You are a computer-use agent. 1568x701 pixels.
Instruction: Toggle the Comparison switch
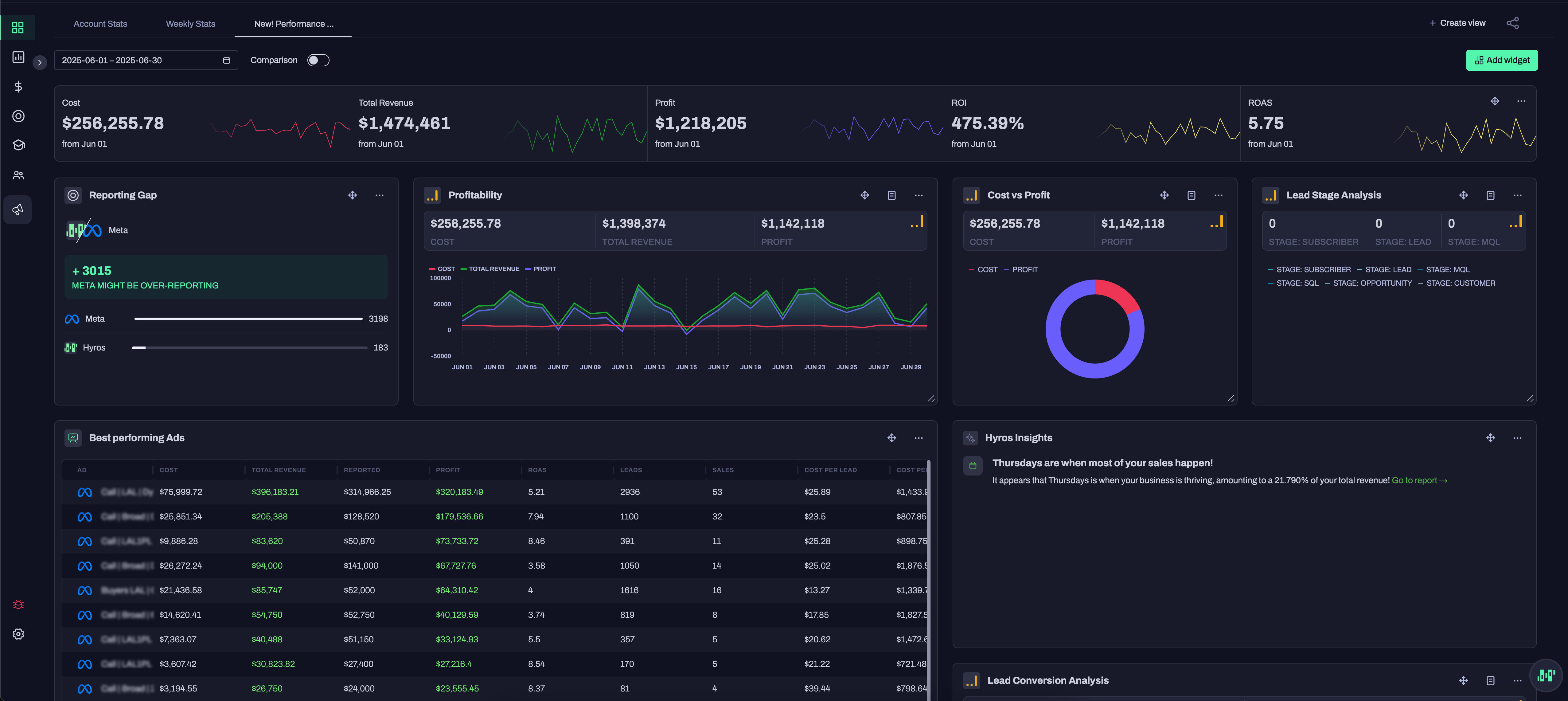[x=318, y=60]
